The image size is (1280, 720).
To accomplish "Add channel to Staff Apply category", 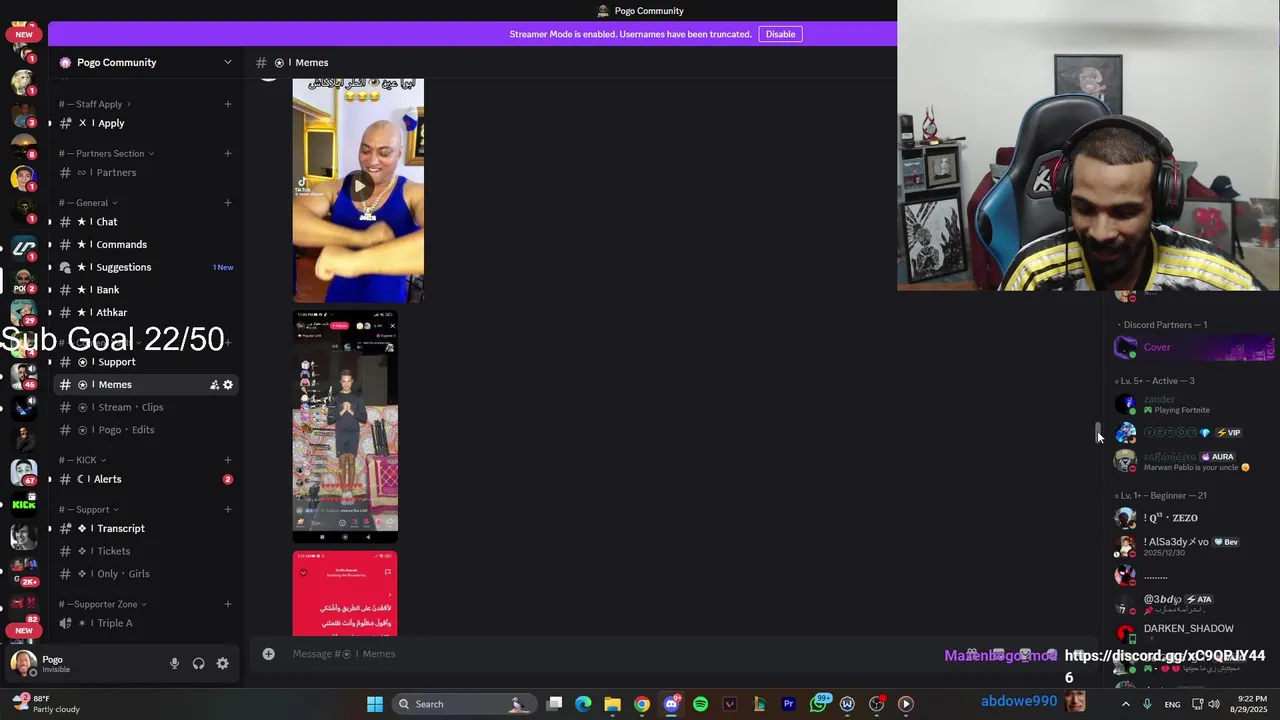I will click(228, 104).
